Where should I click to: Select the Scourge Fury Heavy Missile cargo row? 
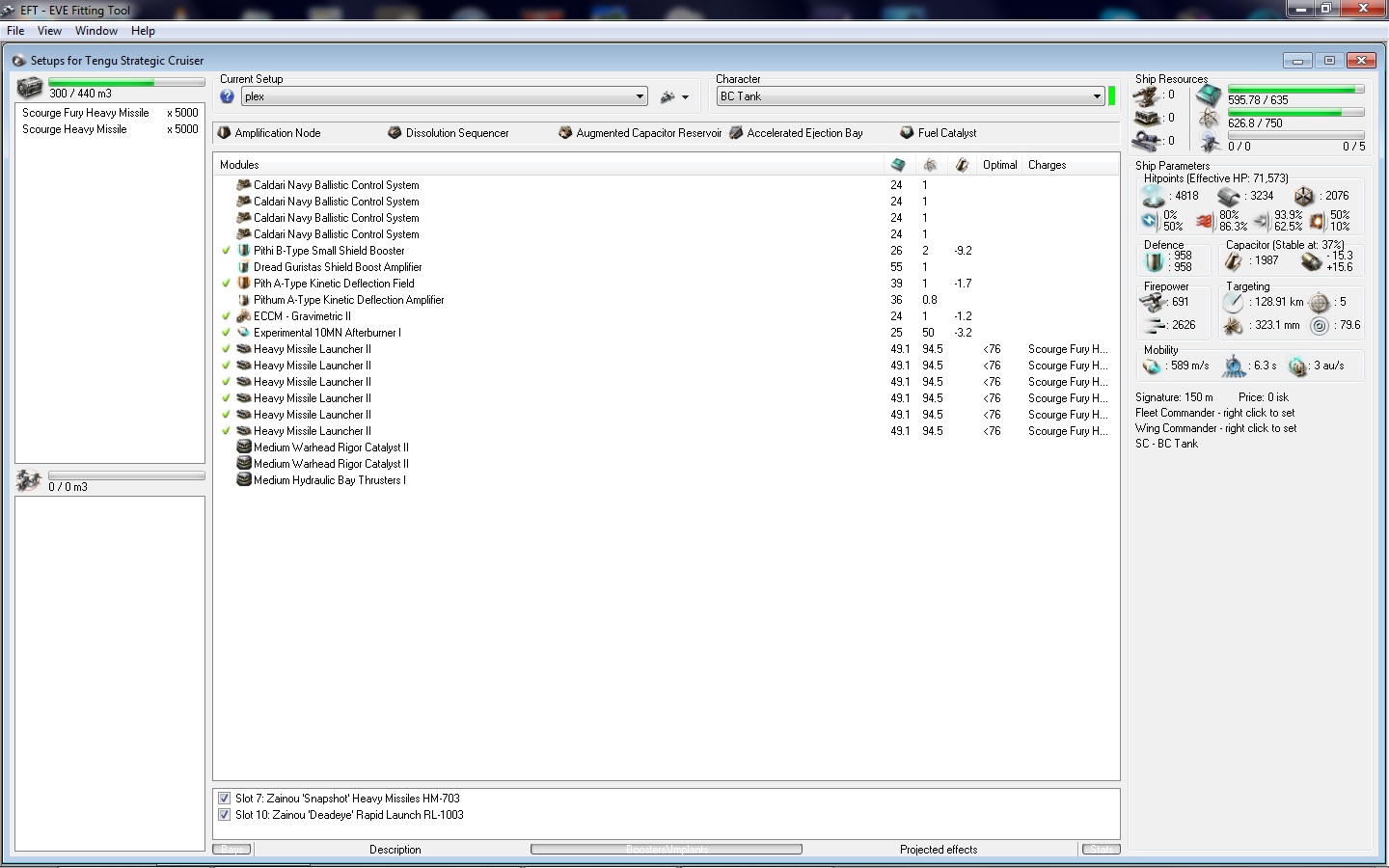[110, 113]
